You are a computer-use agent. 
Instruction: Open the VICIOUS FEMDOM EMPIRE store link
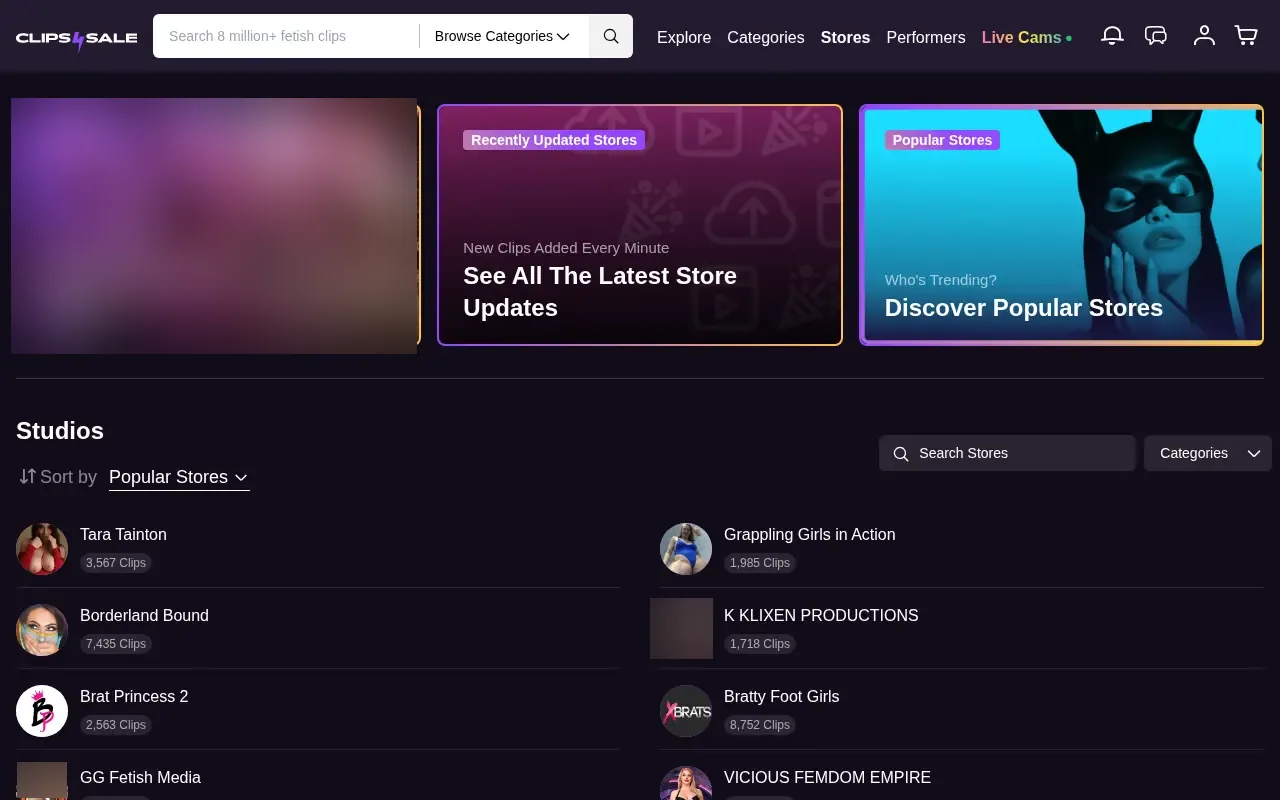click(827, 778)
